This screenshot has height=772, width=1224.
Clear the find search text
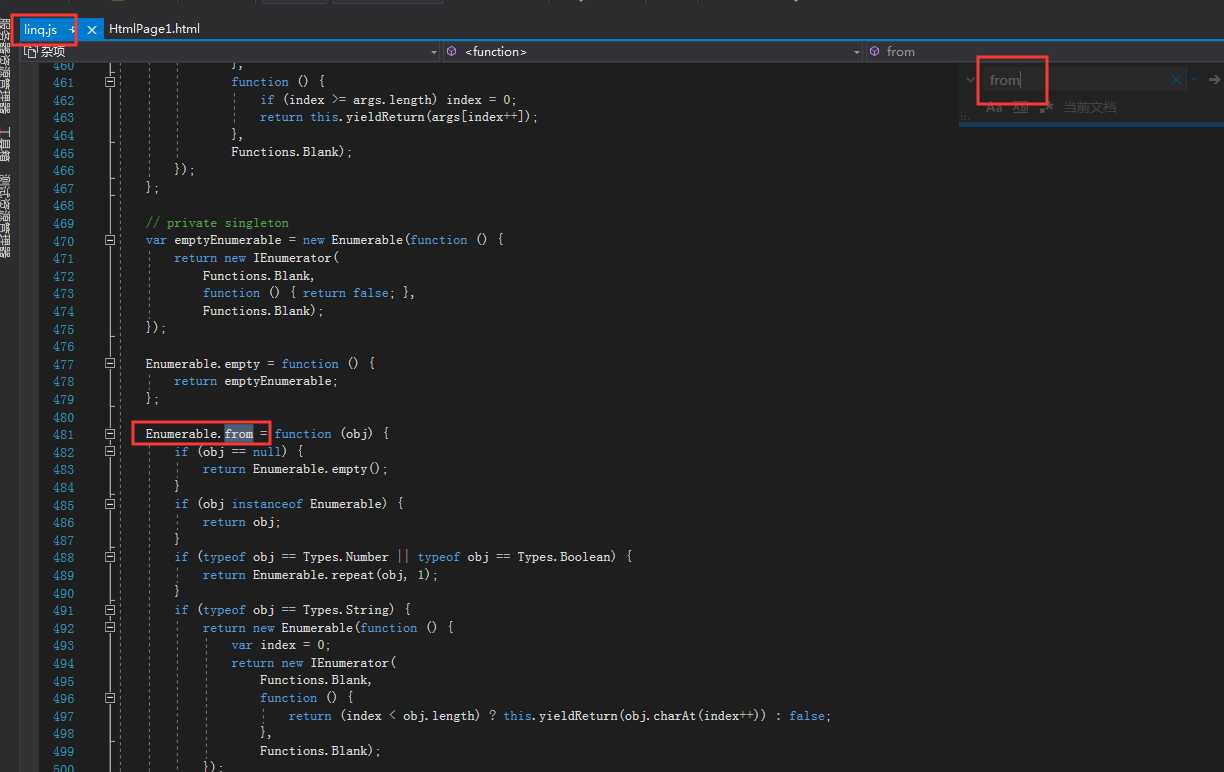[x=1177, y=80]
